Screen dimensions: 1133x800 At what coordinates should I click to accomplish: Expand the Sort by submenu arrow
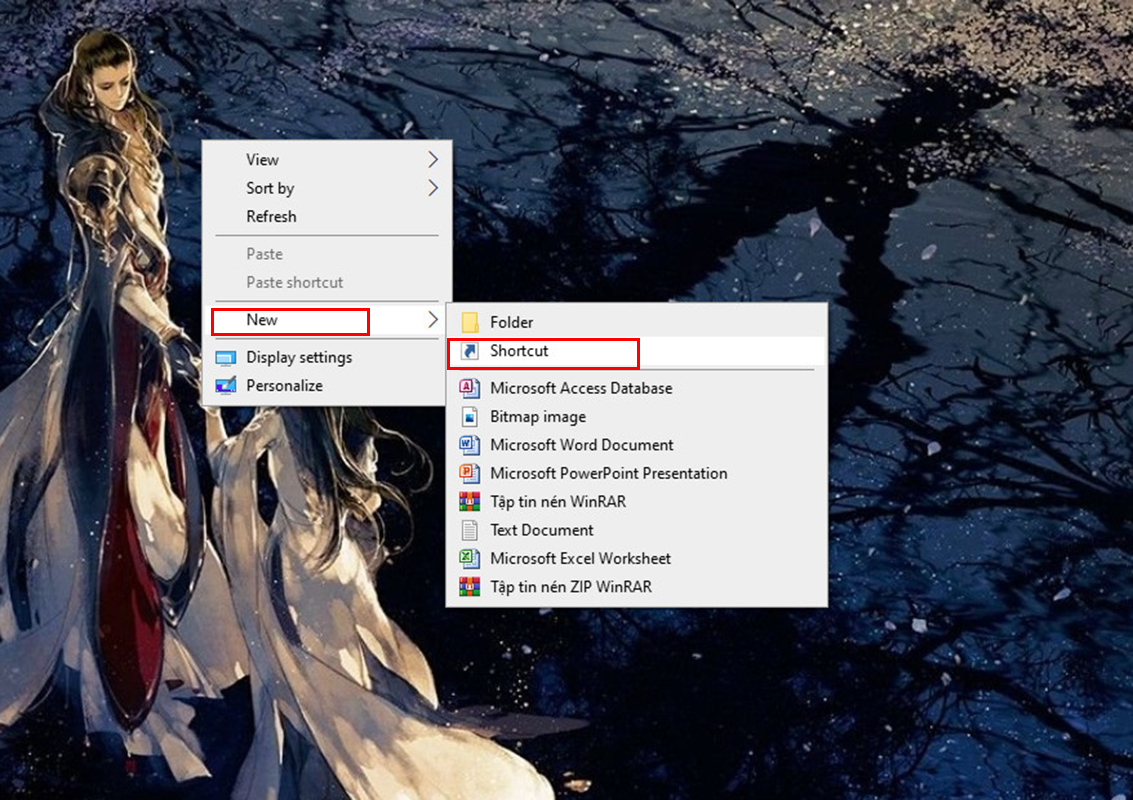433,188
